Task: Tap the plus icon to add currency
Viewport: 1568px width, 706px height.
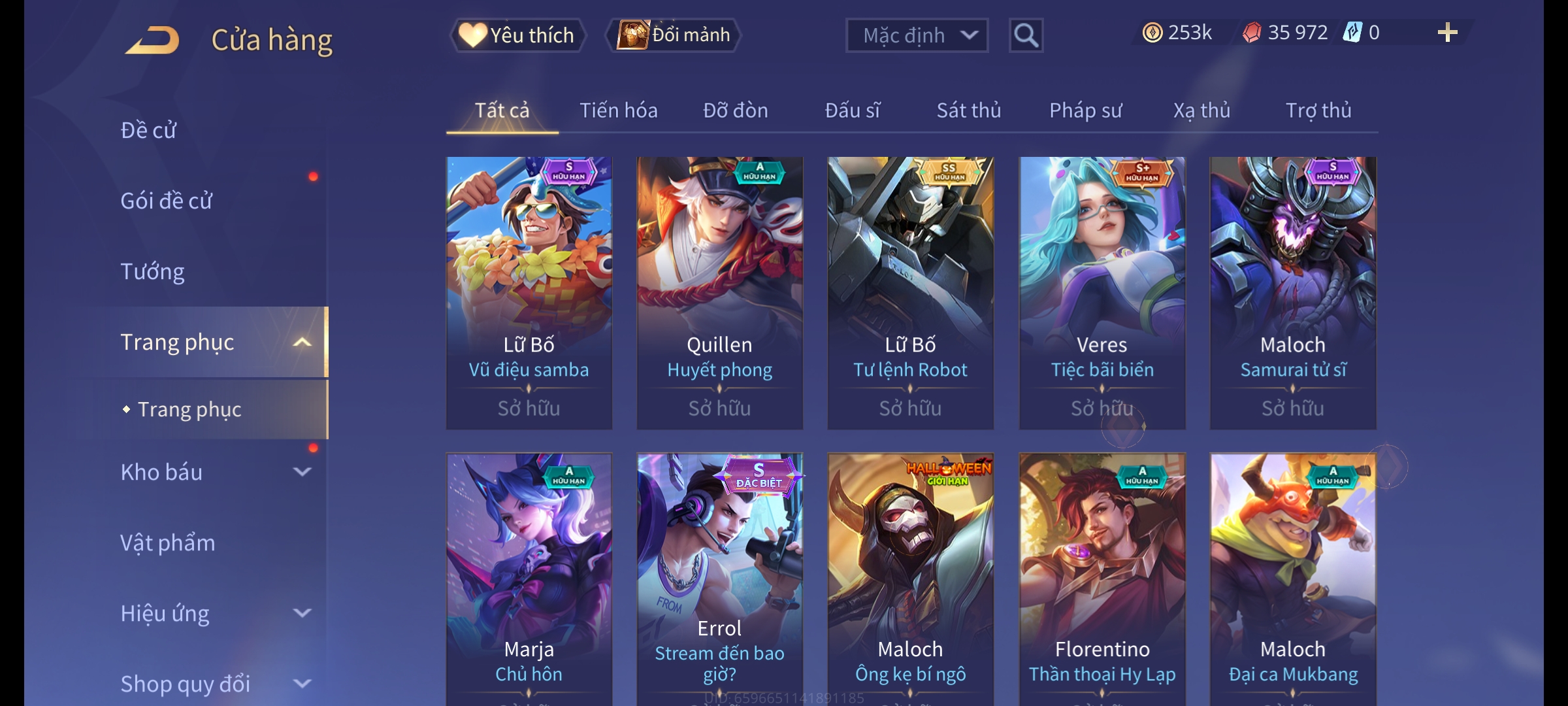Action: click(x=1447, y=33)
